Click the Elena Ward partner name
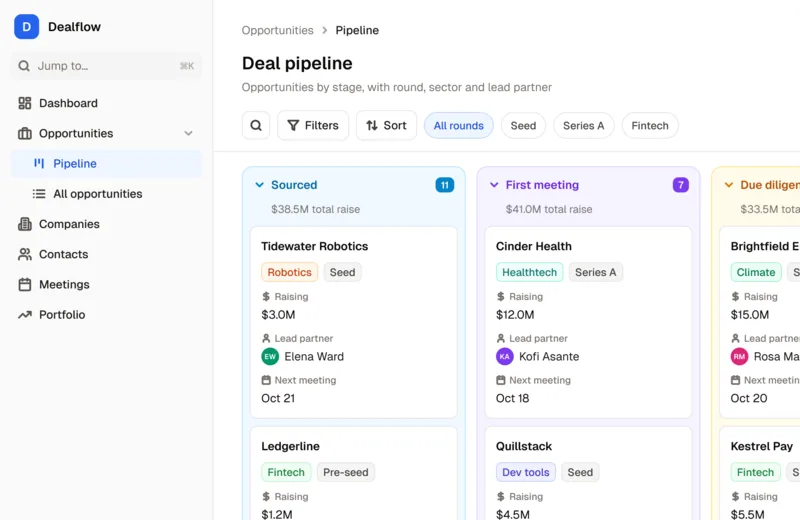 (314, 356)
